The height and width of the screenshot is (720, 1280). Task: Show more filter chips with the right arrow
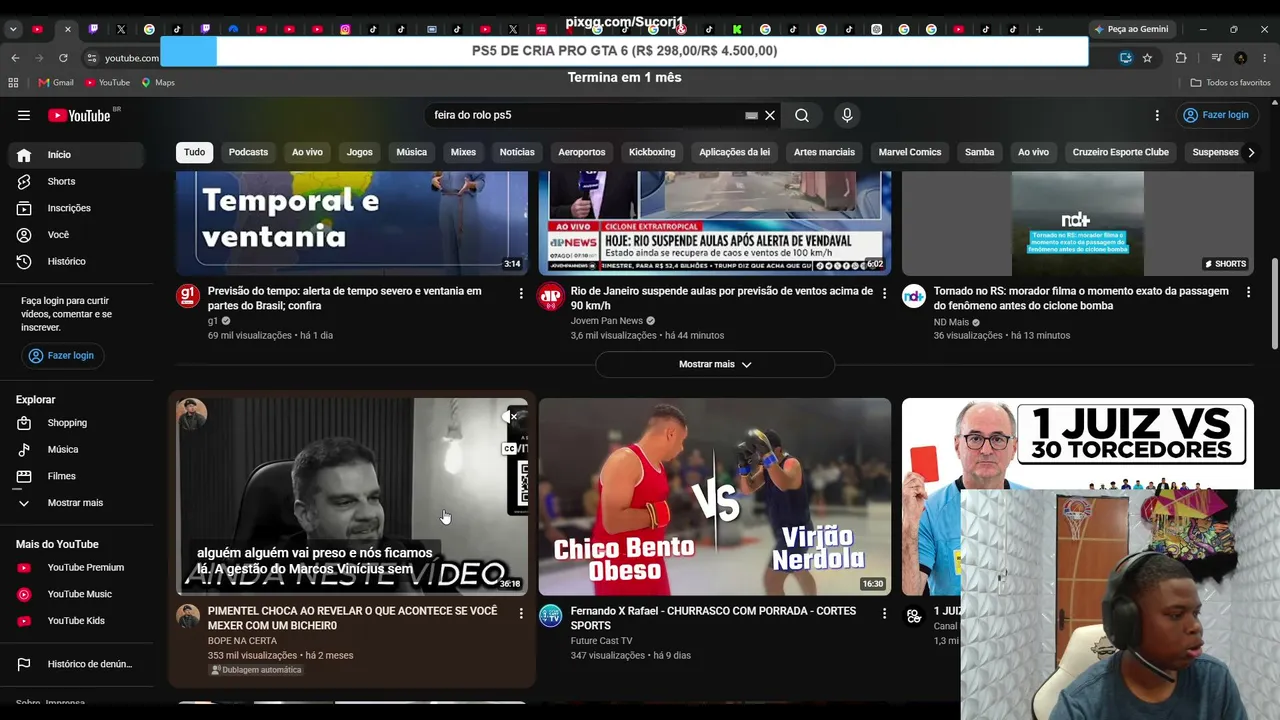point(1251,152)
